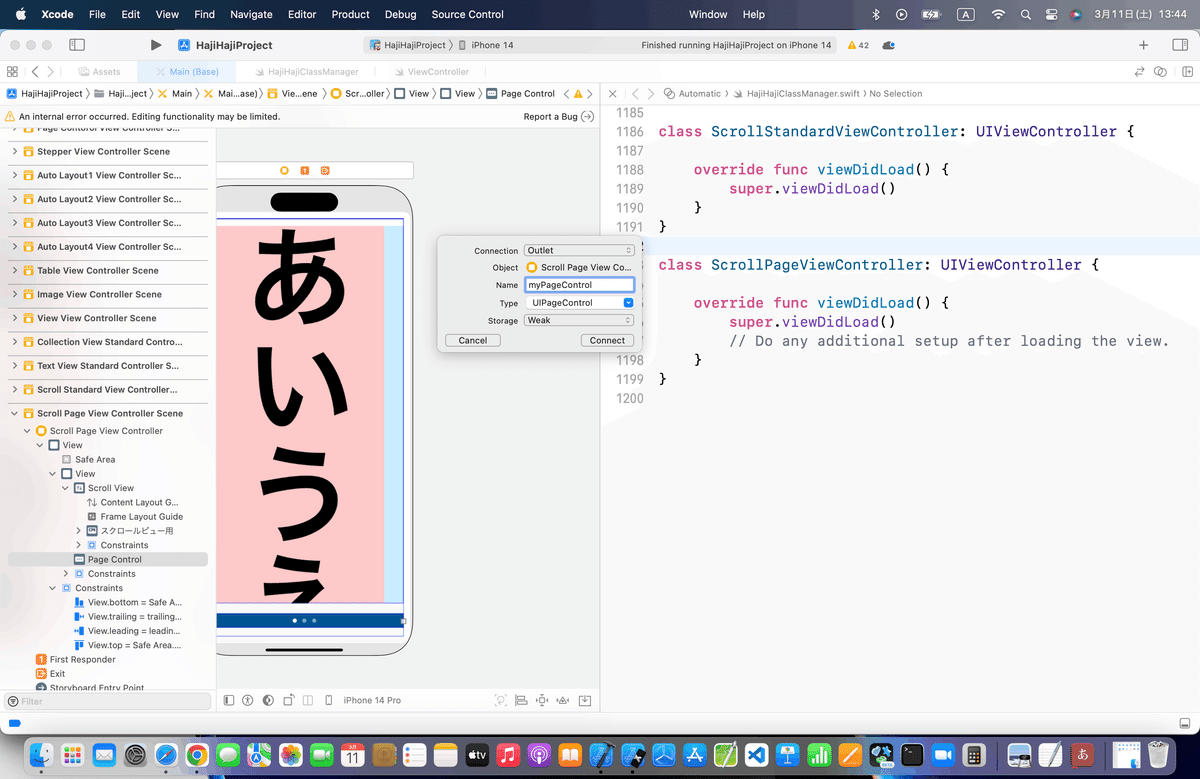Collapse the bottom Constraints group showing View.bottom
The width and height of the screenshot is (1200, 779).
53,588
